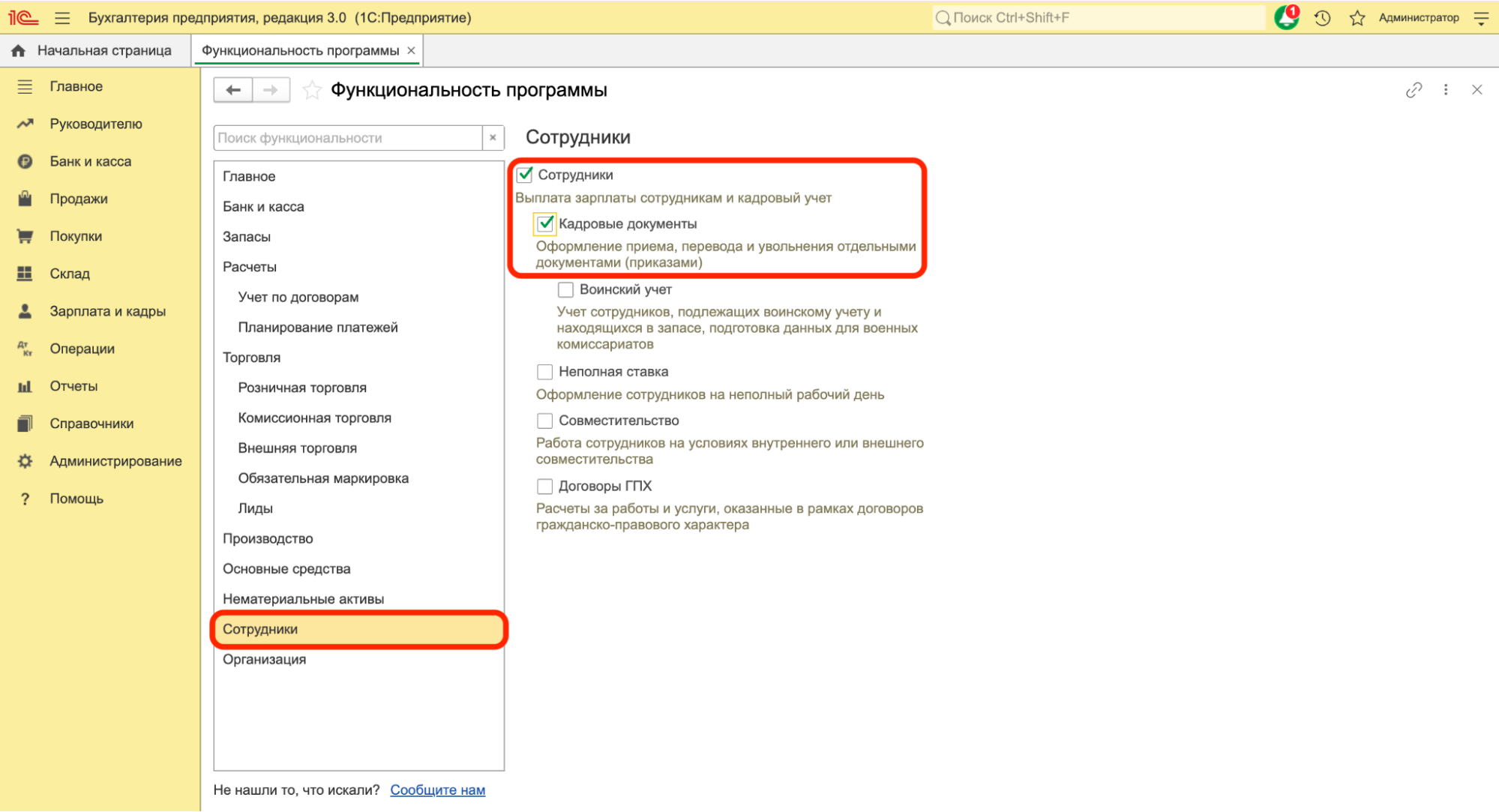Viewport: 1499px width, 812px height.
Task: Open the Администрирование sidebar section
Action: click(115, 461)
